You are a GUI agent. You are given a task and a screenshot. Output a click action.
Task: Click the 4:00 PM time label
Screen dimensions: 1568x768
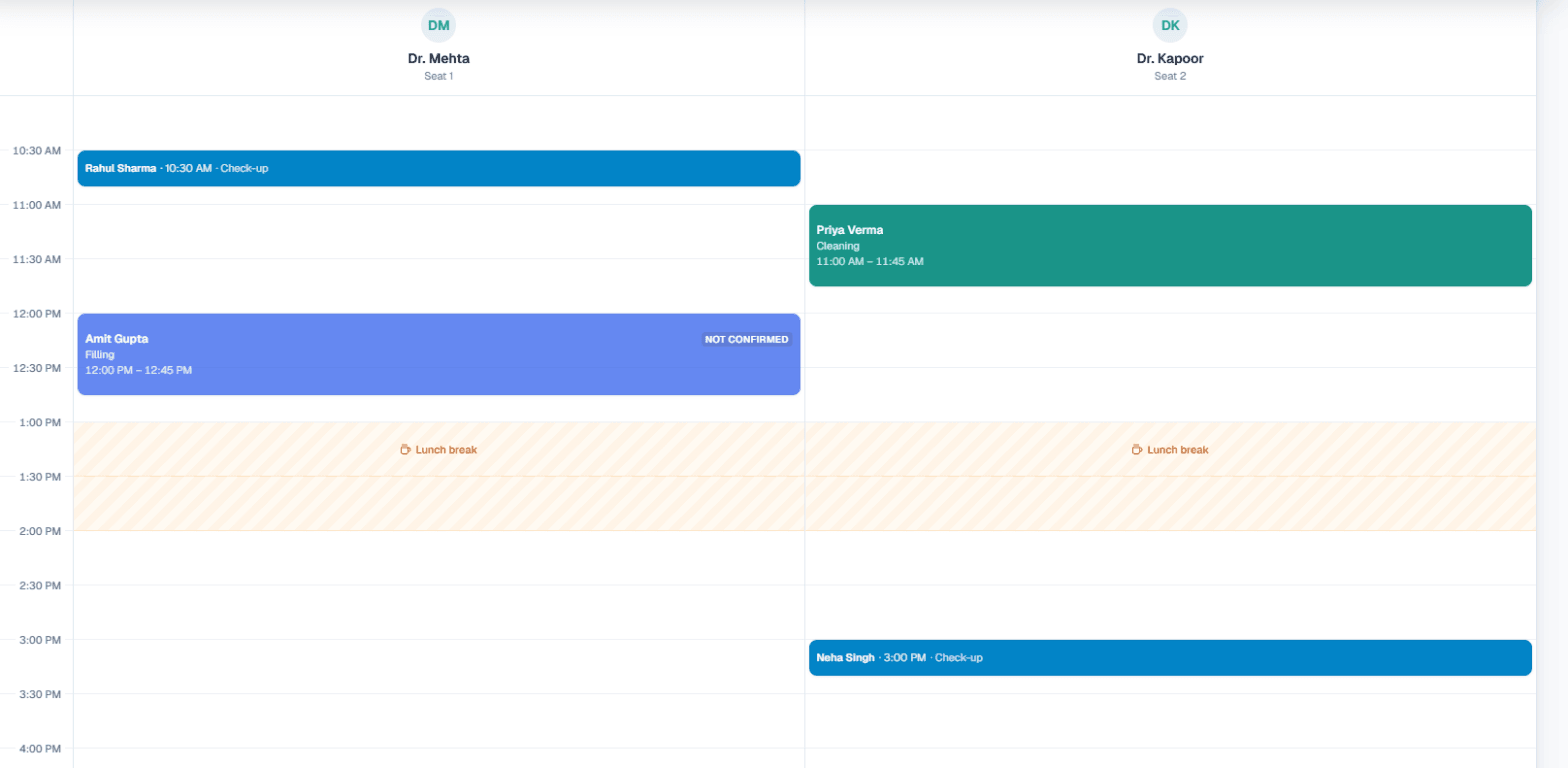click(x=40, y=749)
